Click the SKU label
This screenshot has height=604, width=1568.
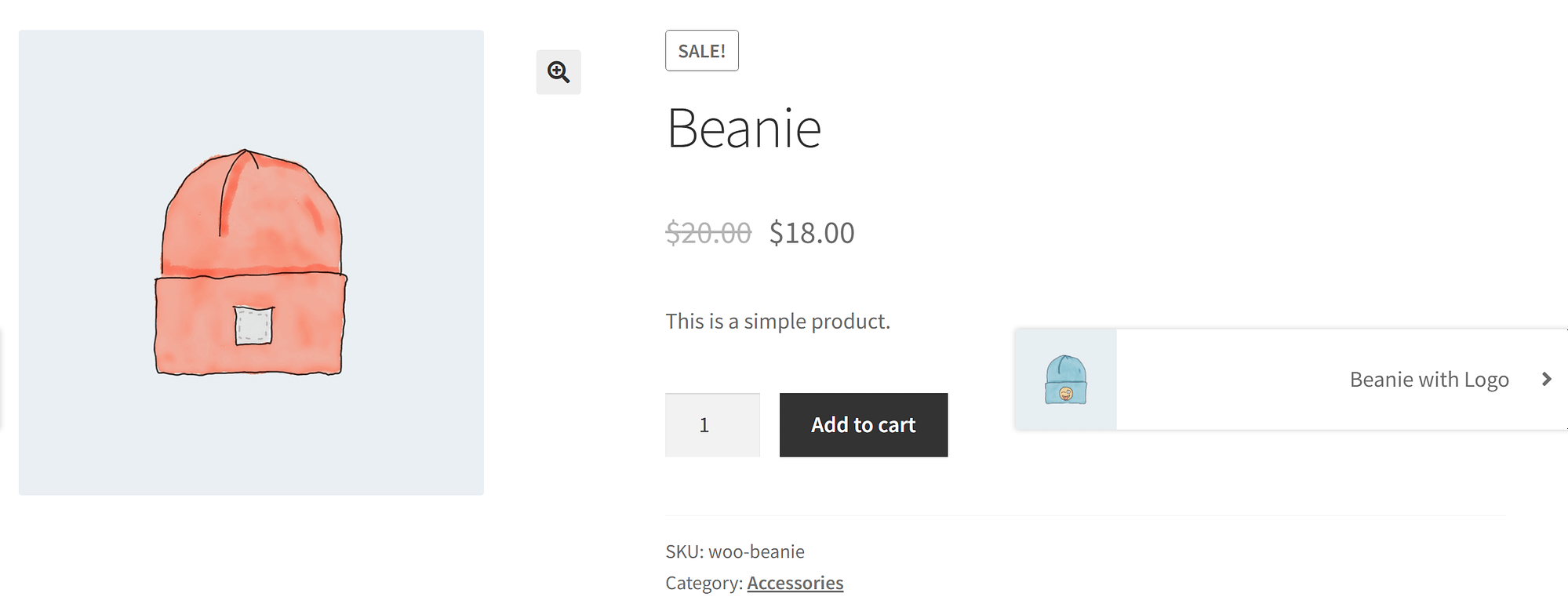(684, 551)
